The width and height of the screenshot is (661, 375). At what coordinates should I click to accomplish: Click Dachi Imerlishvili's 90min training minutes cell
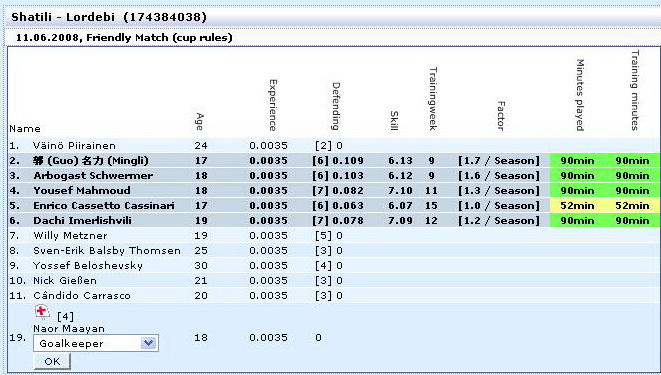pos(632,220)
